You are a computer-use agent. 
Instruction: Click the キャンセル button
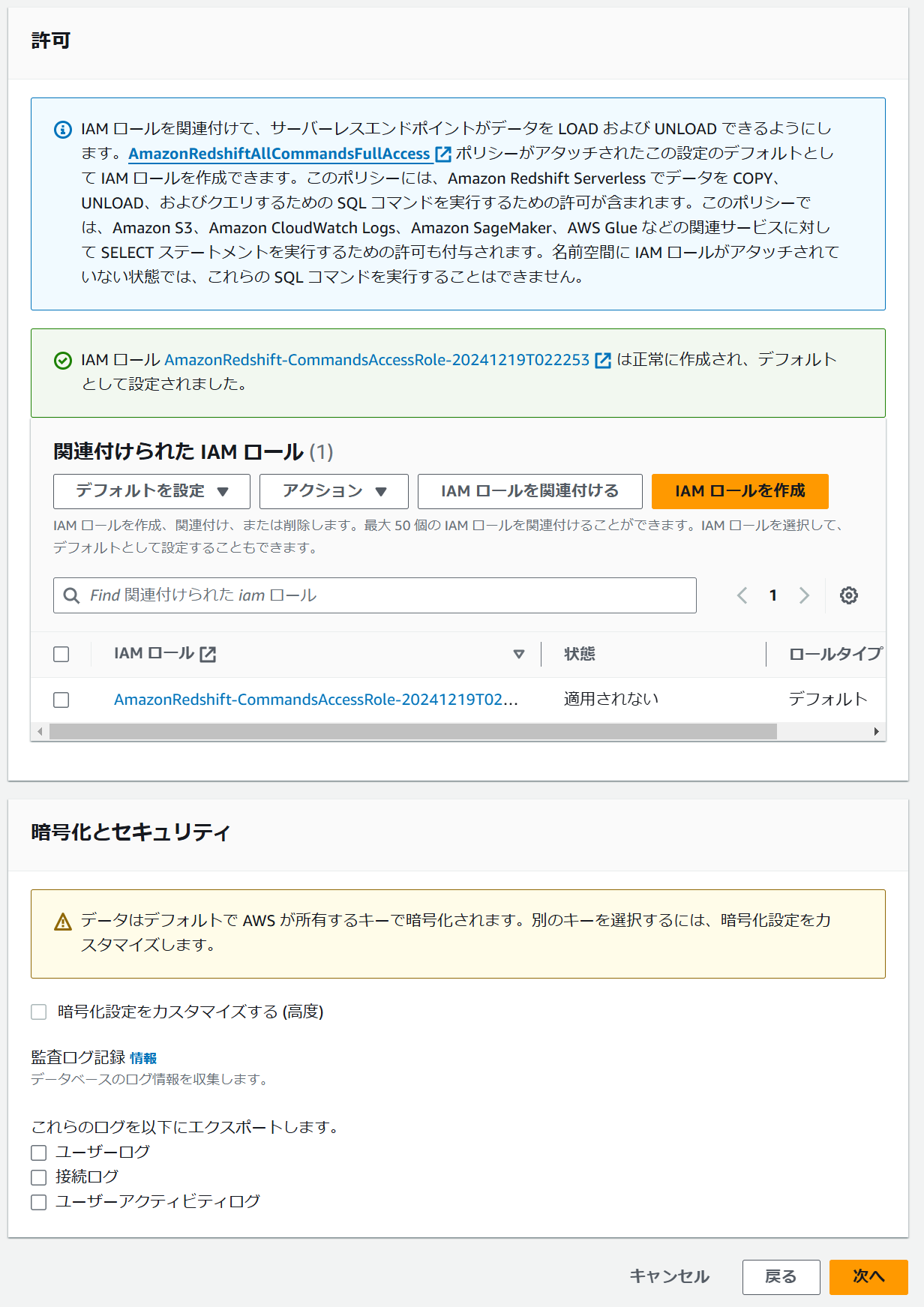pos(669,1277)
